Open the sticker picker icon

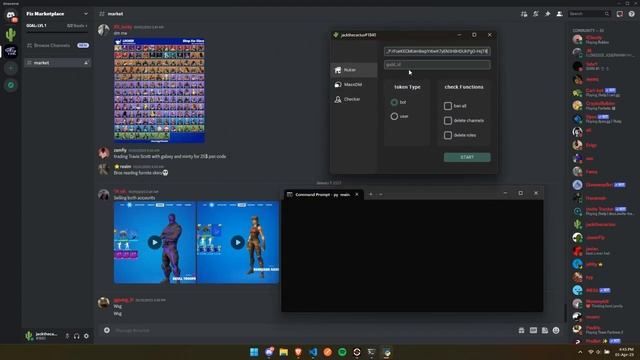pyautogui.click(x=544, y=330)
